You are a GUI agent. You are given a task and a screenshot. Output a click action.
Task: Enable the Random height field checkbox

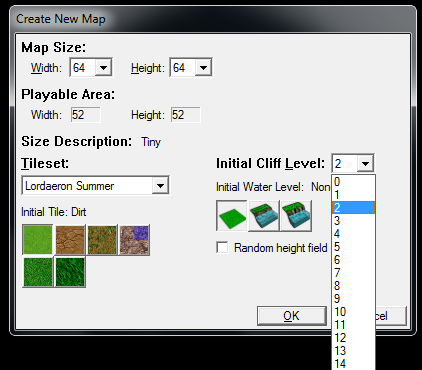tap(222, 248)
